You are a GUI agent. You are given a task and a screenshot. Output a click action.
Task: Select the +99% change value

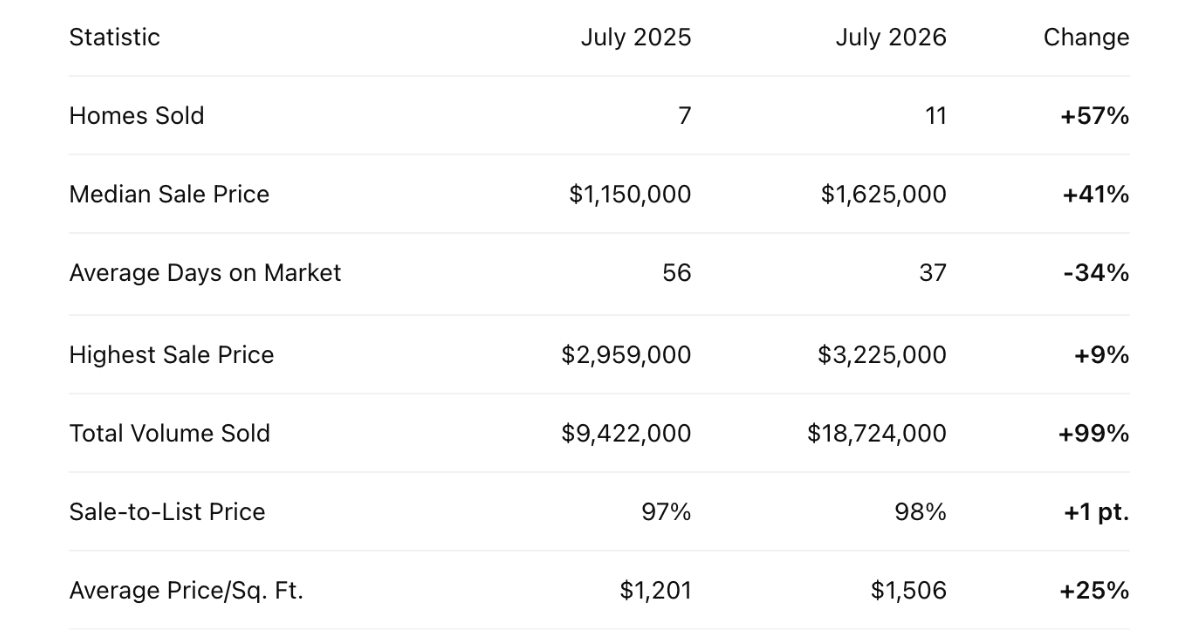[1094, 433]
